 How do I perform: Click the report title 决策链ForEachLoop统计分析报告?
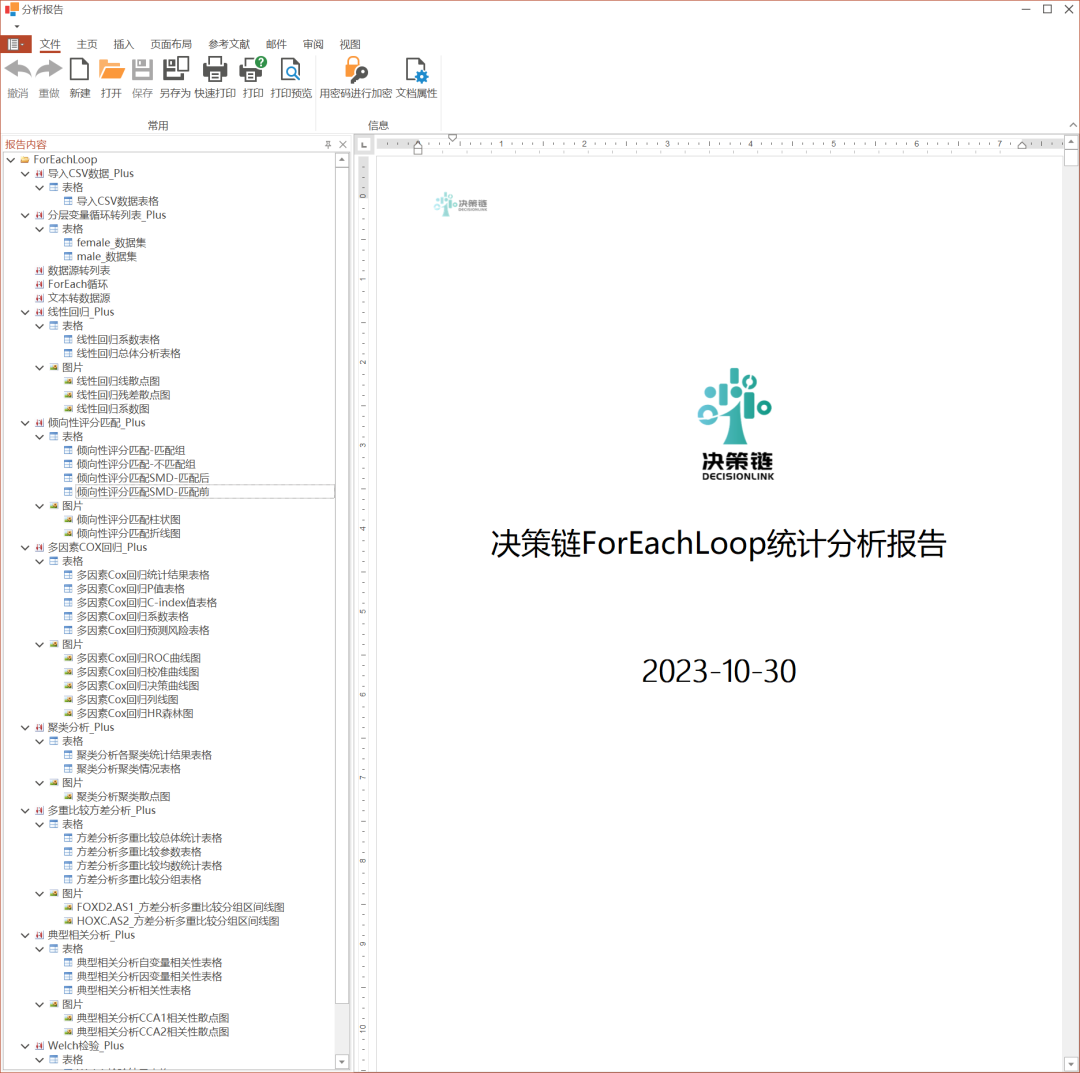718,544
